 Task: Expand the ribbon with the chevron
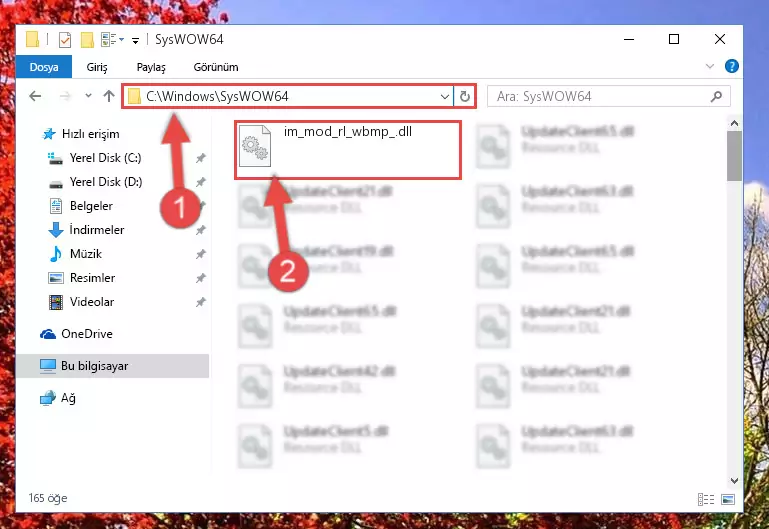pos(709,66)
